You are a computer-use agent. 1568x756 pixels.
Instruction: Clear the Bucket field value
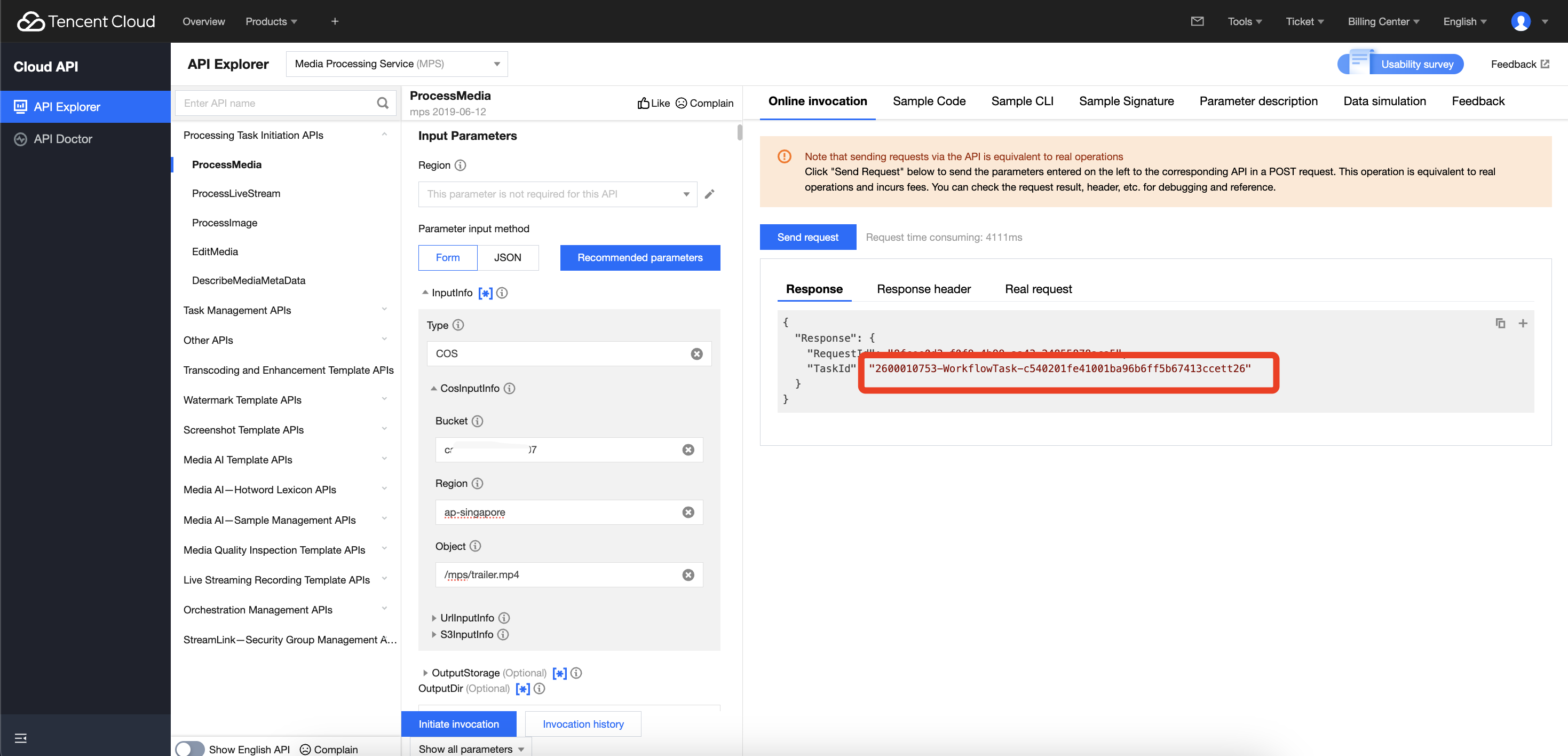point(688,450)
